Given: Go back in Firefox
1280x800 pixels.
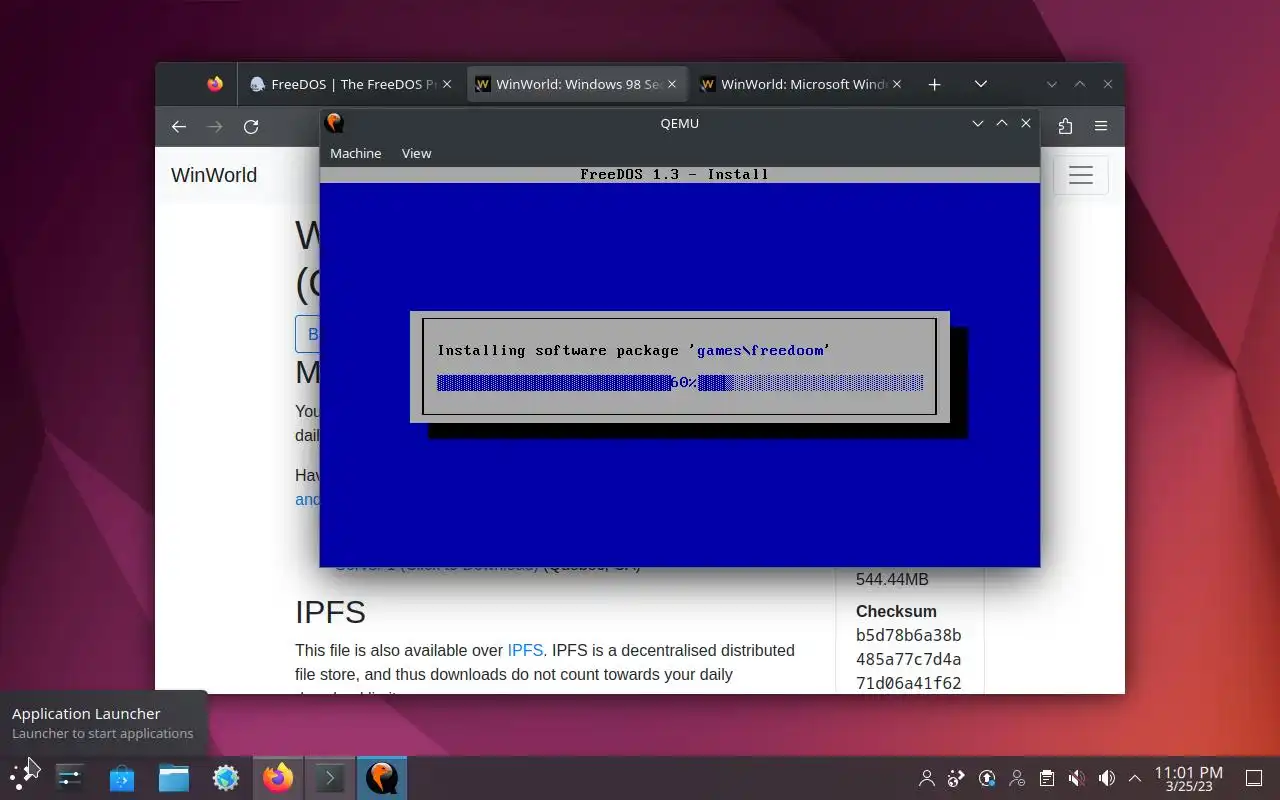Looking at the screenshot, I should 179,126.
